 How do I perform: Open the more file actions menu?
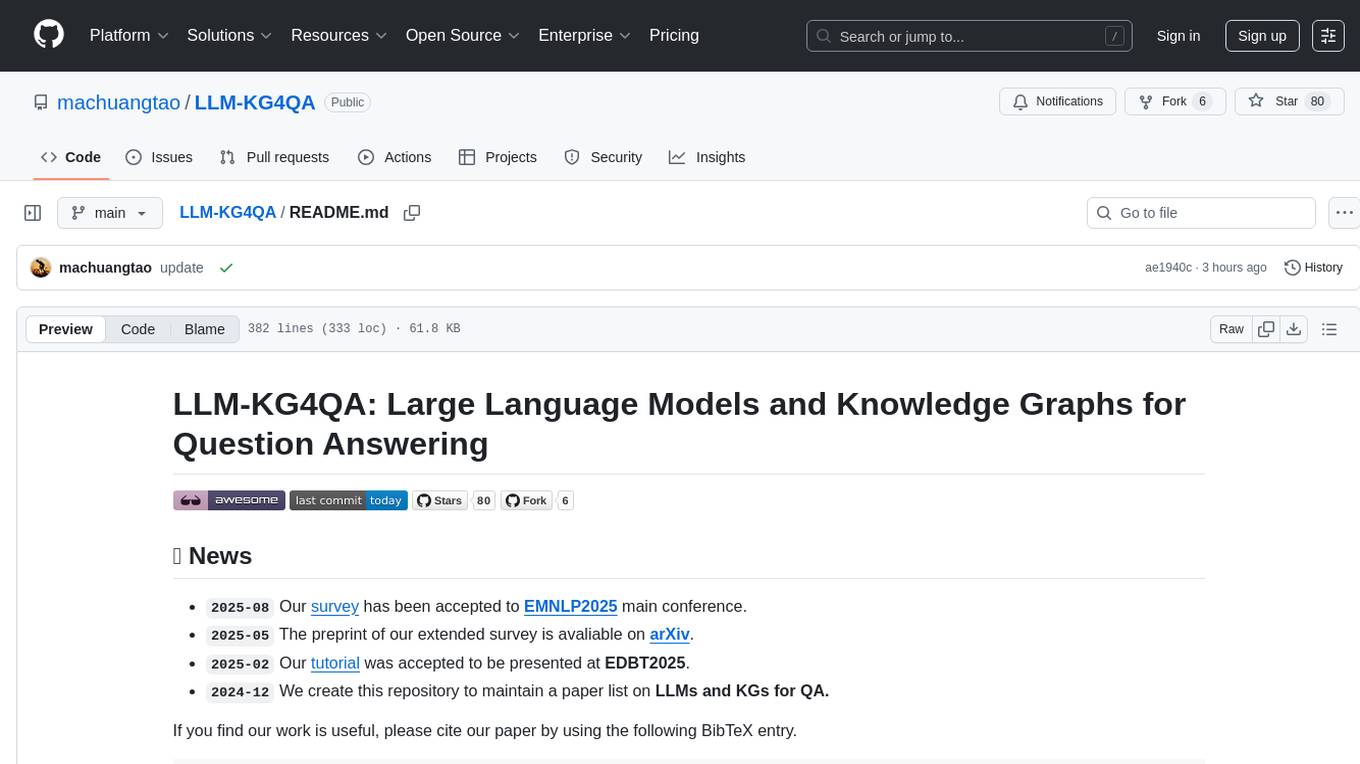tap(1344, 213)
